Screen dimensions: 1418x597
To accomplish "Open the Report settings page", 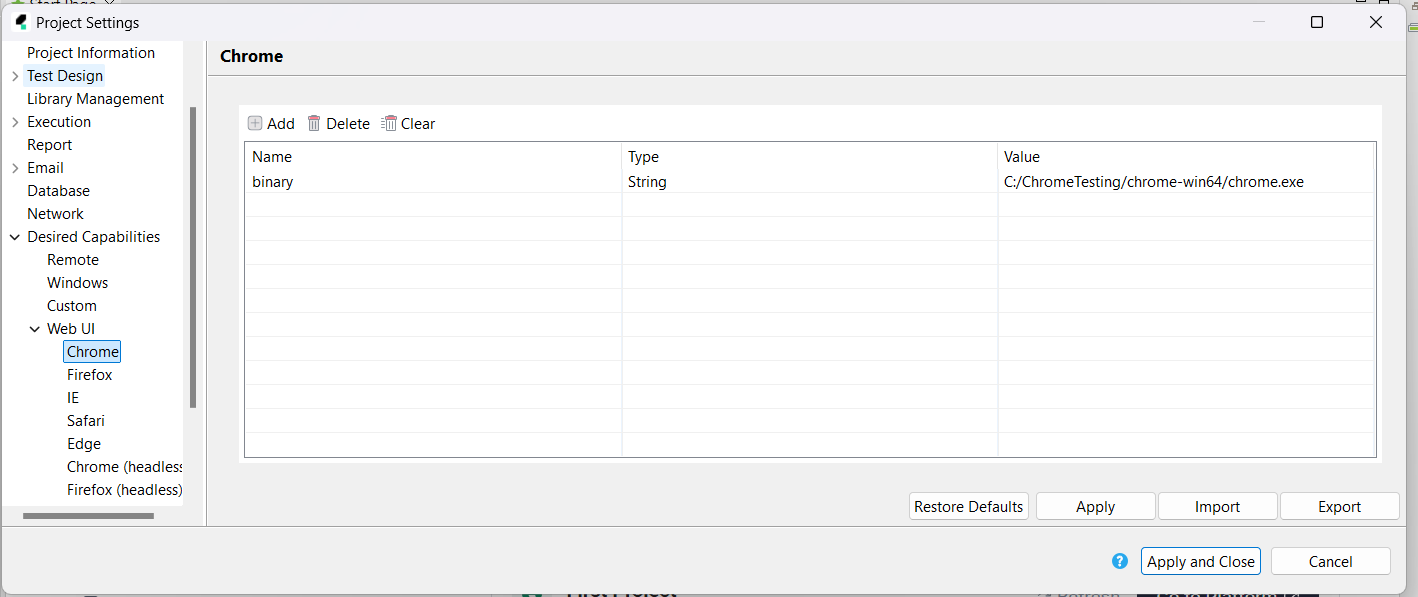I will coord(49,145).
